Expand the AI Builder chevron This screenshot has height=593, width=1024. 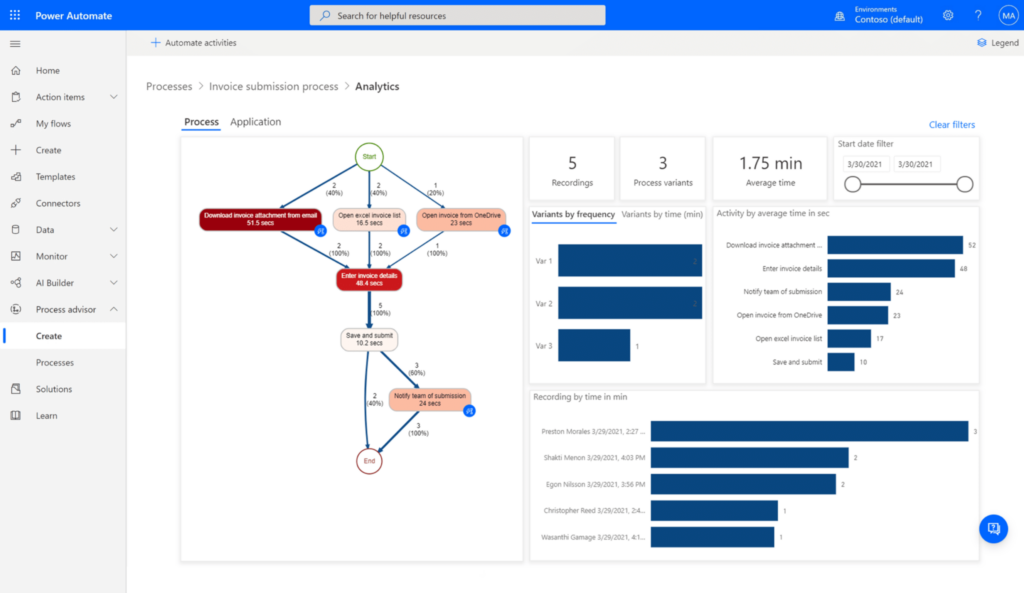114,283
